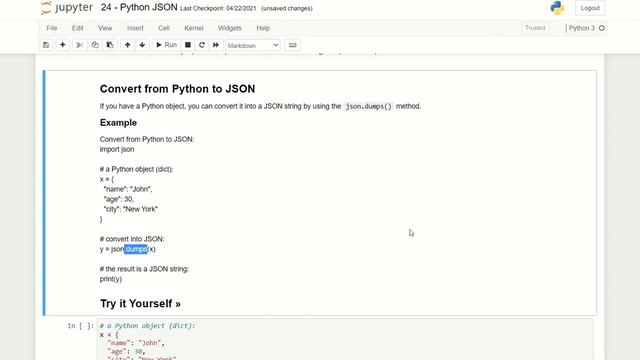
Task: Insert a cell below with the plus icon
Action: pos(62,45)
